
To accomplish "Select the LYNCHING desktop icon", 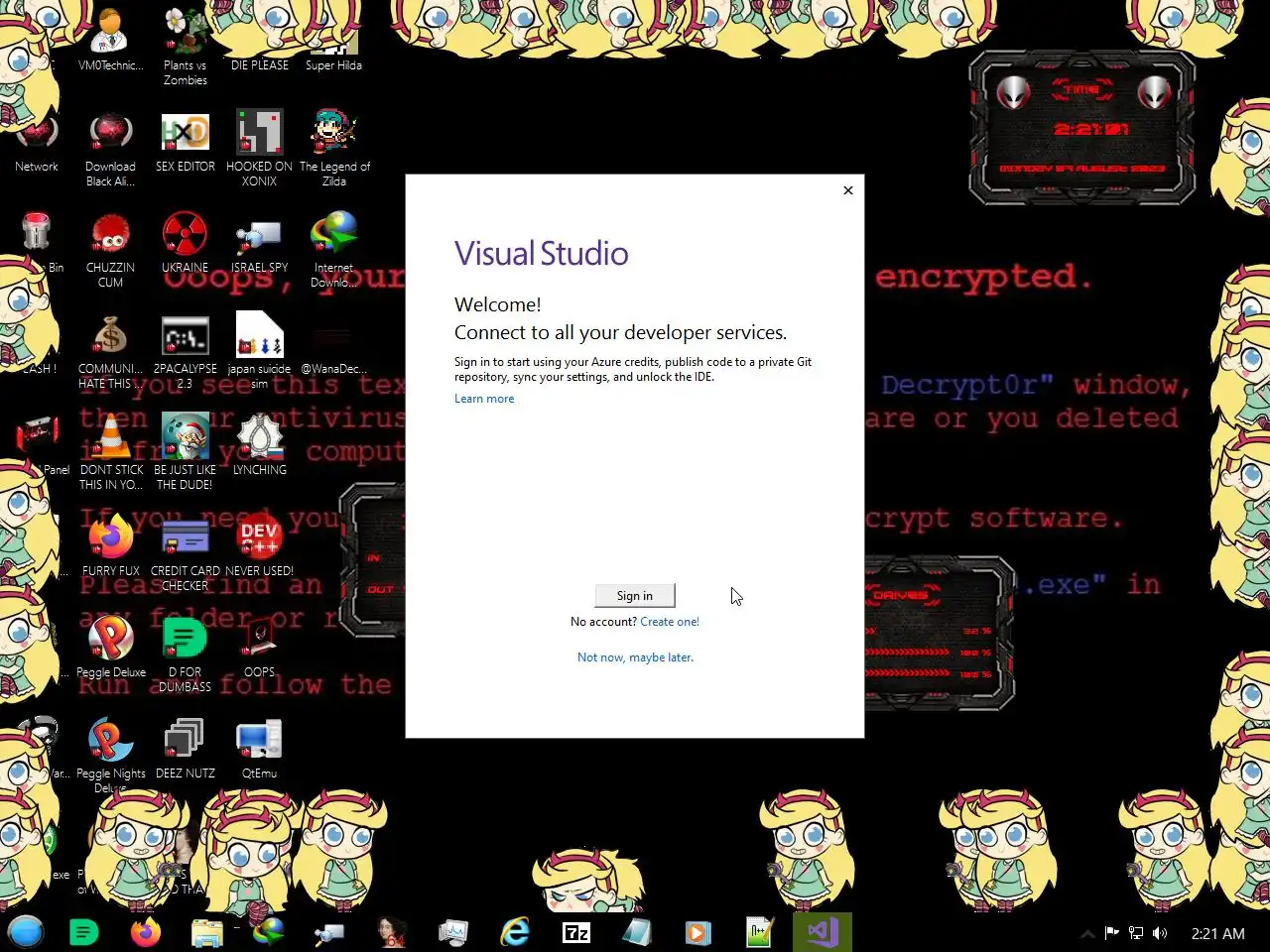I will click(x=259, y=446).
